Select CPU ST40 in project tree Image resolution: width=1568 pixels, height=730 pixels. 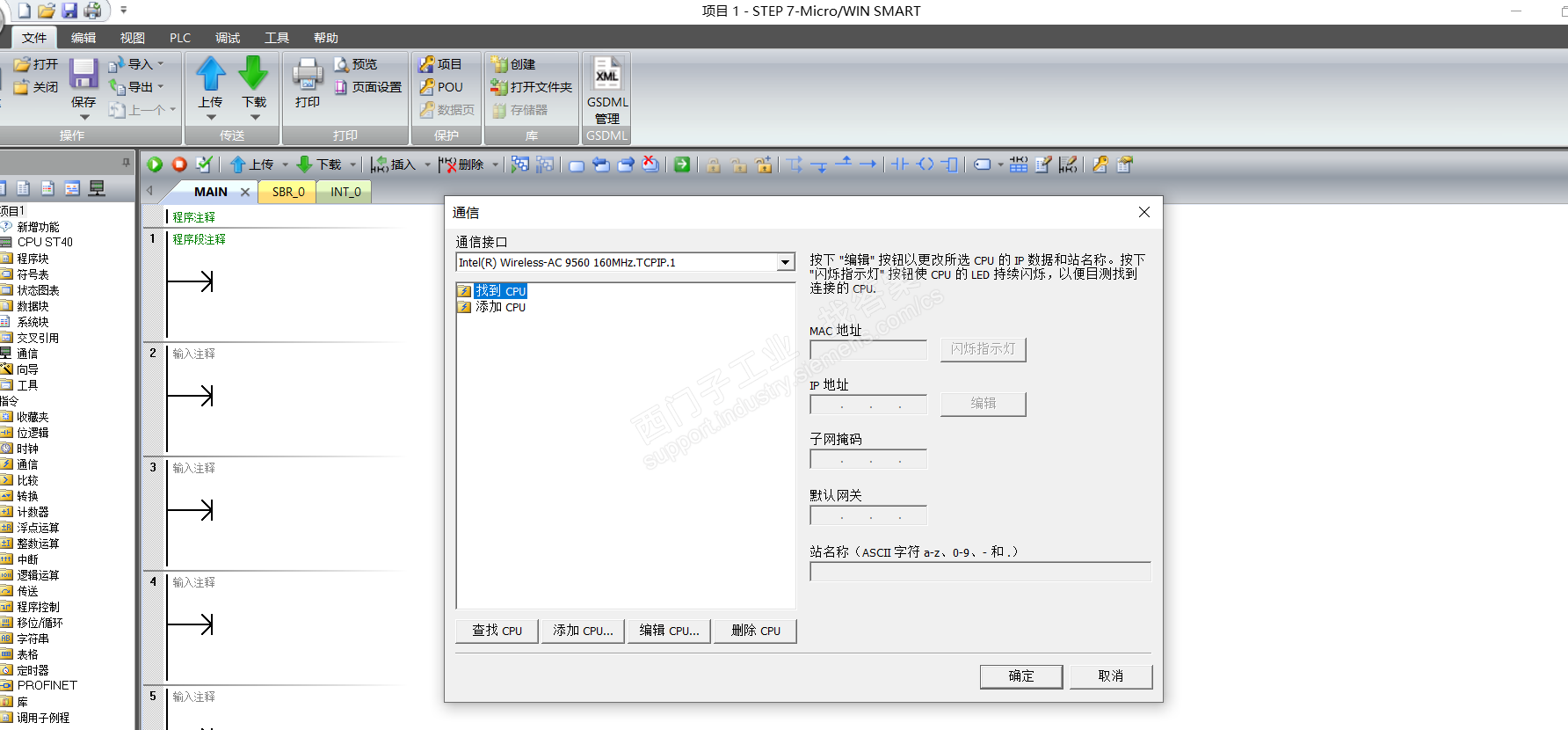[x=45, y=242]
